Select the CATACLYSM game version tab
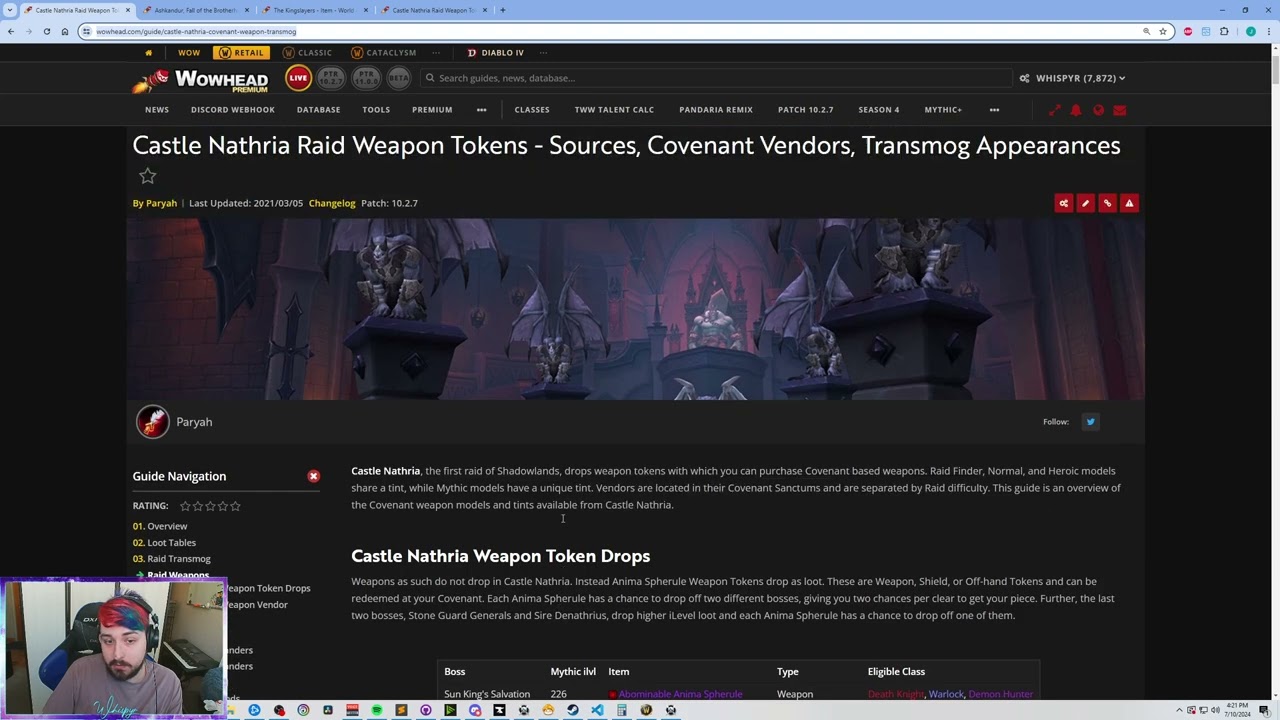 pyautogui.click(x=384, y=53)
